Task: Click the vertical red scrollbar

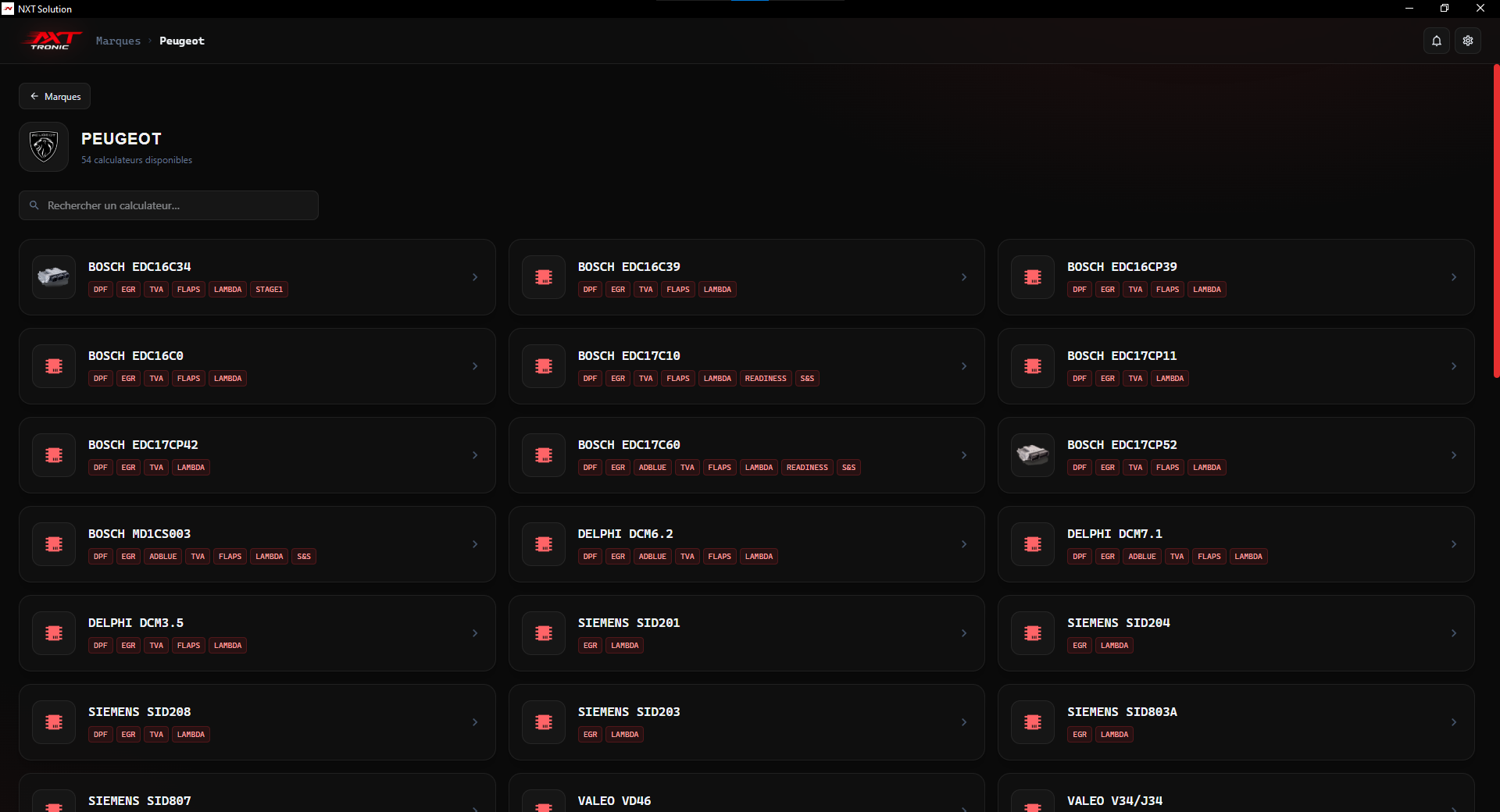Action: (1496, 222)
